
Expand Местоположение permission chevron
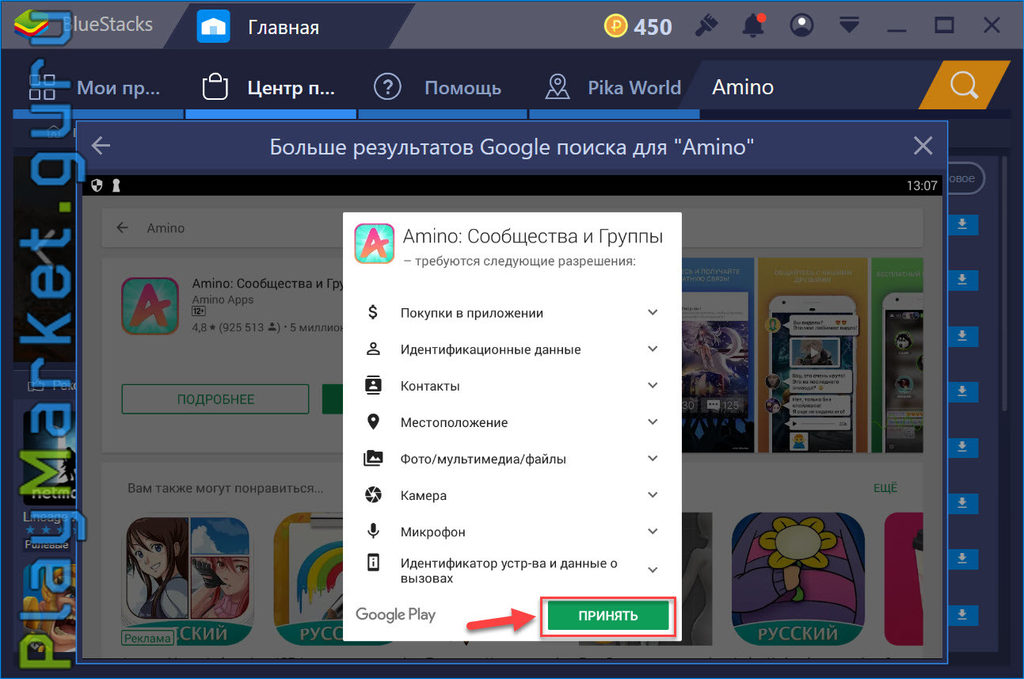point(652,422)
